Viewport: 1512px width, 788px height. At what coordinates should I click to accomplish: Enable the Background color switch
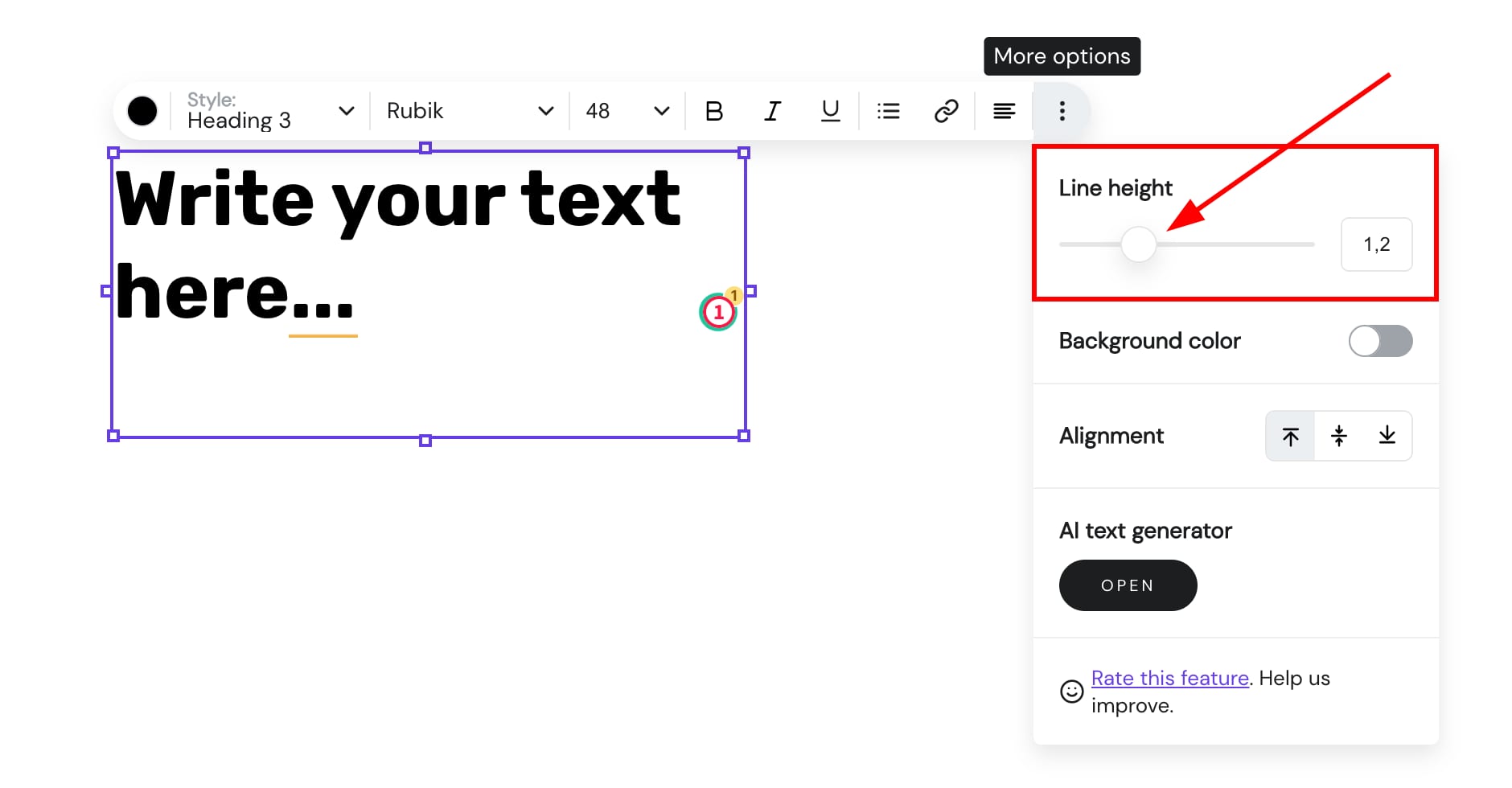1379,341
